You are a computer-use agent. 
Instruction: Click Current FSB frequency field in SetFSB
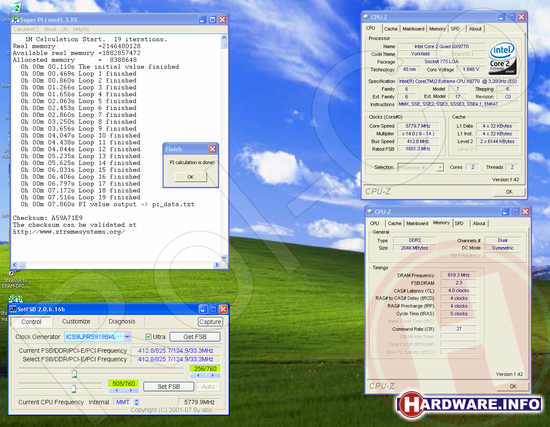[175, 351]
